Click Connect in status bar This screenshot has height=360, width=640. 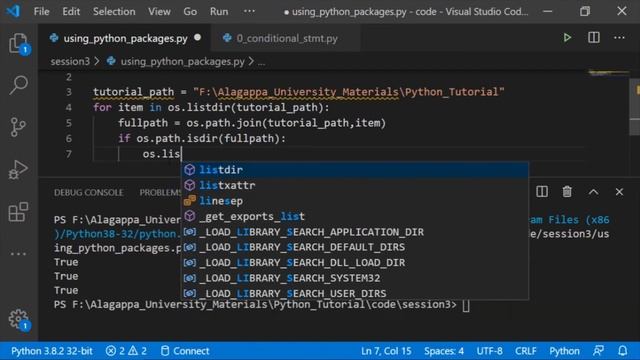pyautogui.click(x=185, y=351)
